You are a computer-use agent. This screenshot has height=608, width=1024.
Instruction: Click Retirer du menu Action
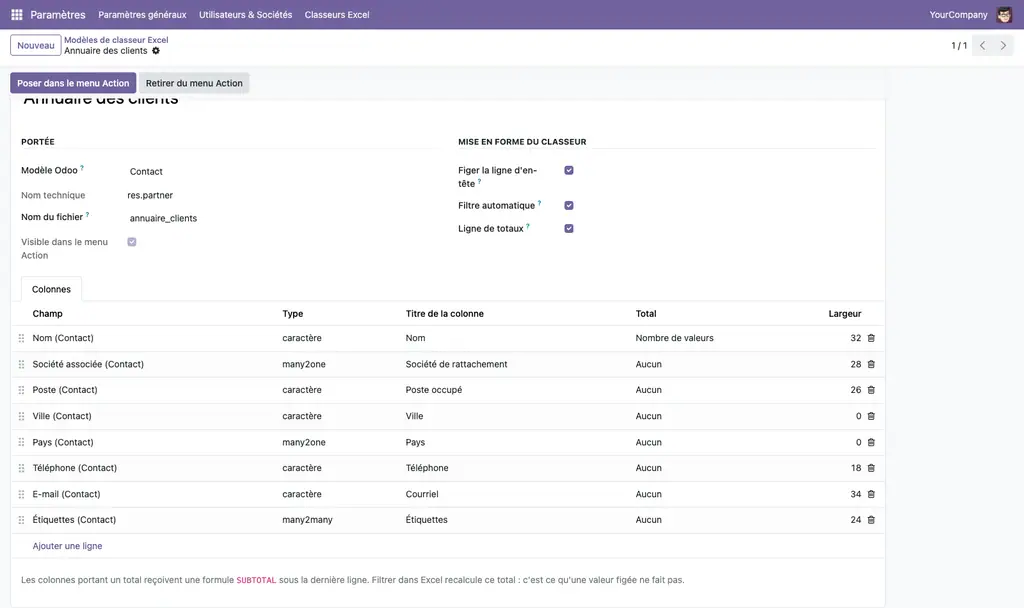click(x=194, y=83)
